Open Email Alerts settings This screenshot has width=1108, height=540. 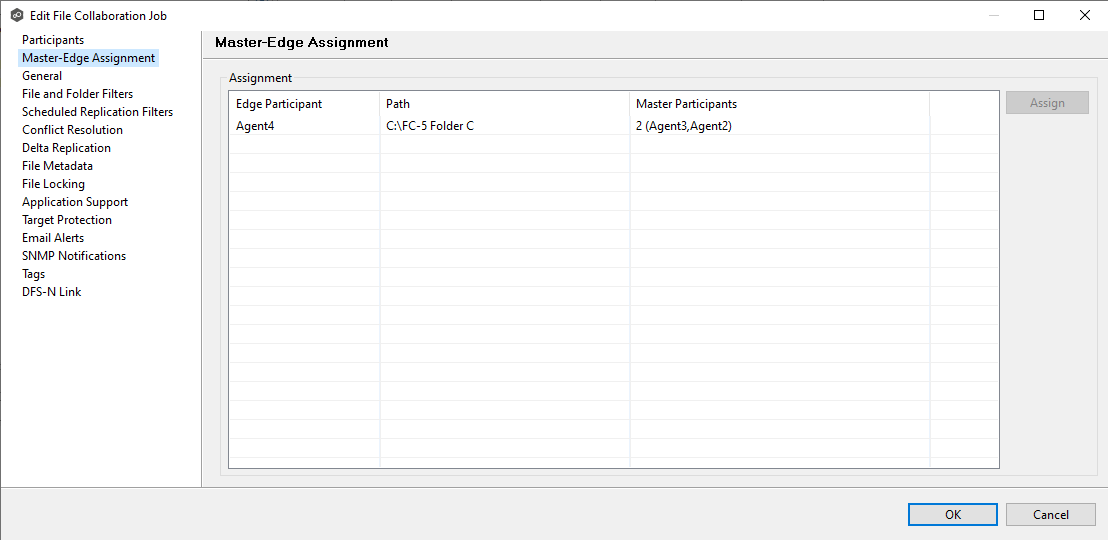tap(53, 238)
